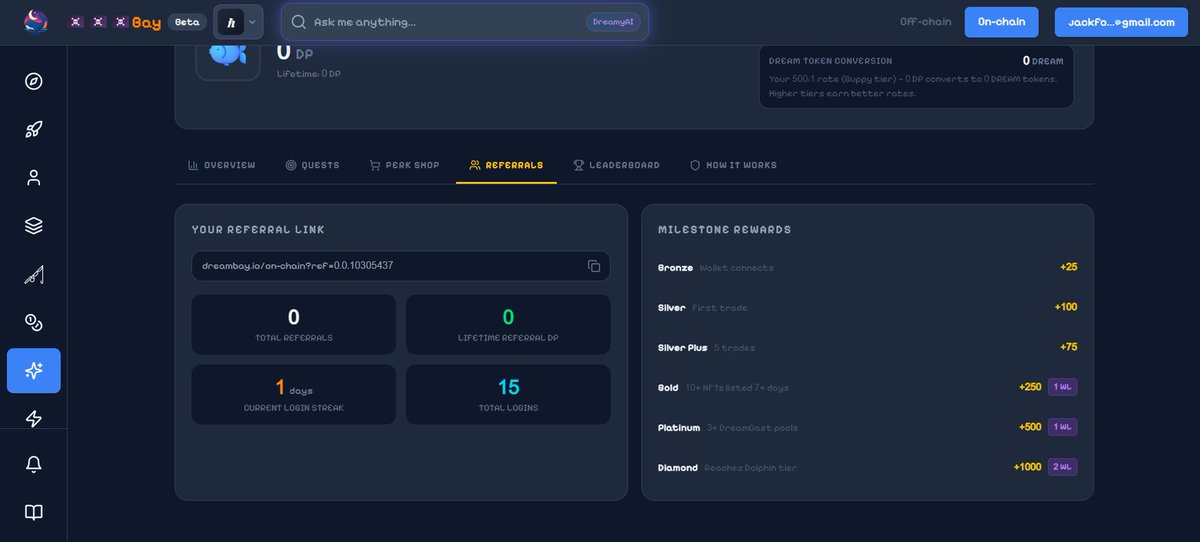Click the Diamond milestone row

(x=867, y=467)
